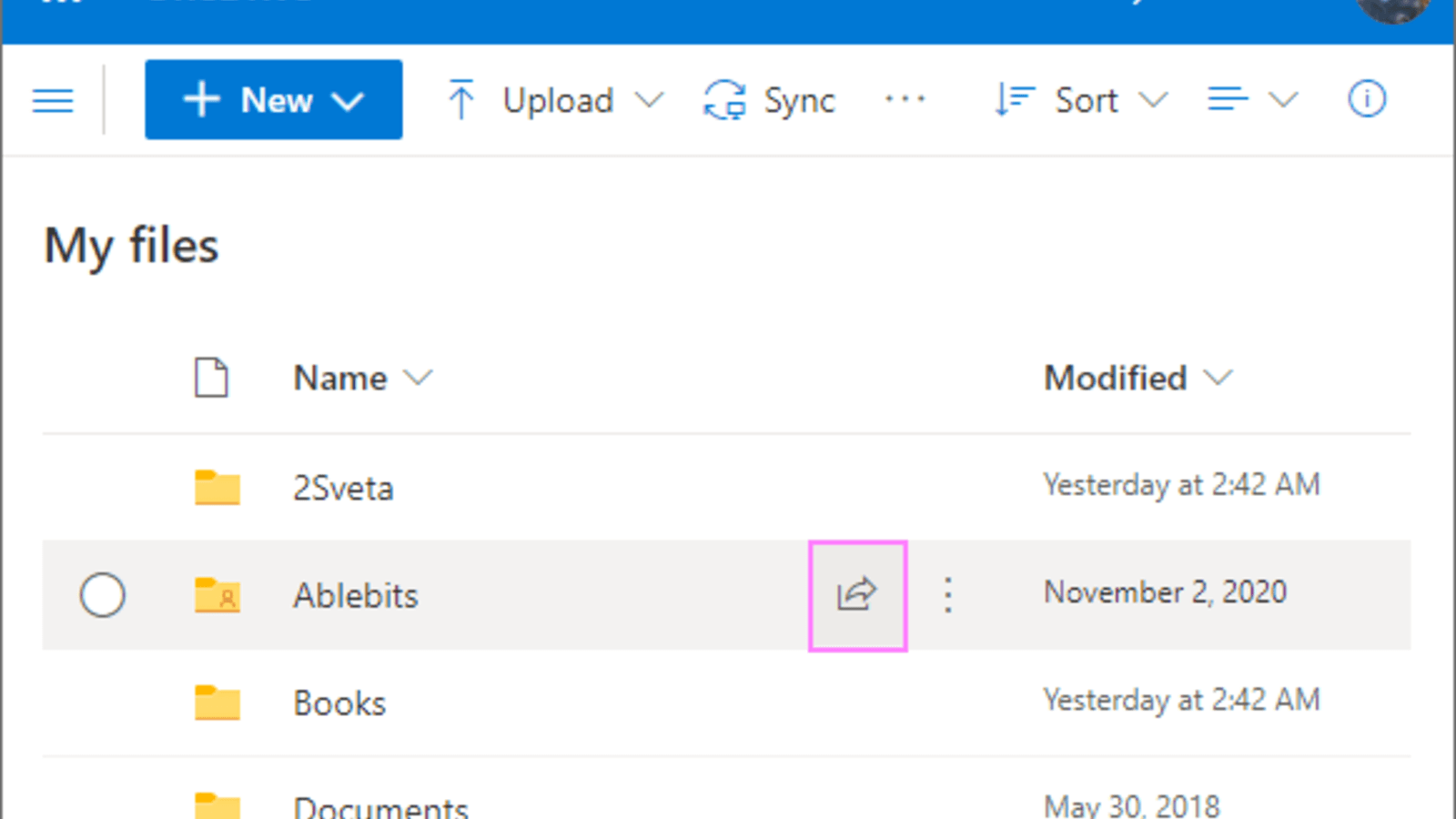Click the 'November 2, 2020' modified date
The width and height of the screenshot is (1456, 819).
(x=1165, y=592)
